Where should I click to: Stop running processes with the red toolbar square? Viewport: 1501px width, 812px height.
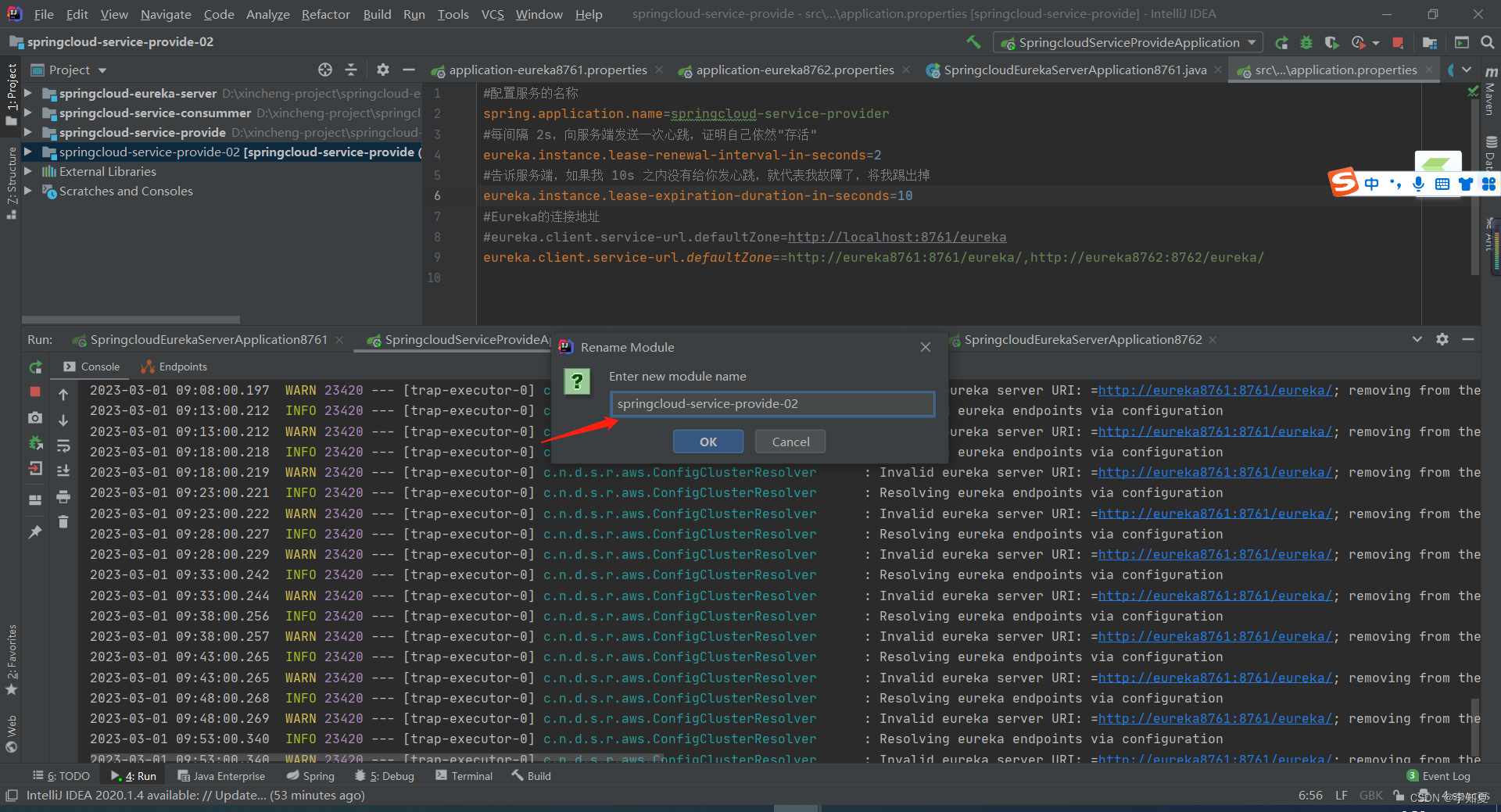pos(1398,42)
